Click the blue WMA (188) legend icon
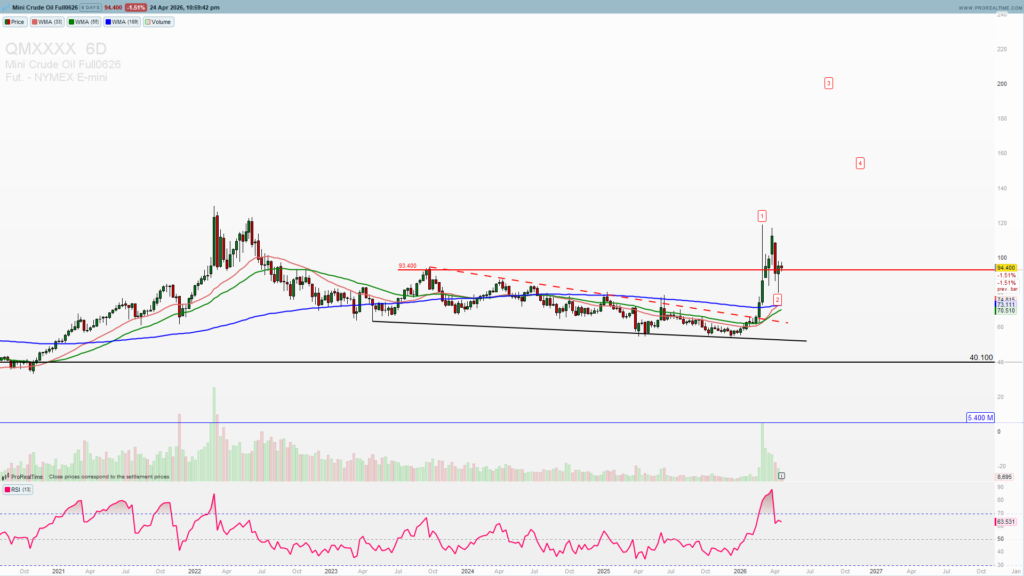 point(109,21)
